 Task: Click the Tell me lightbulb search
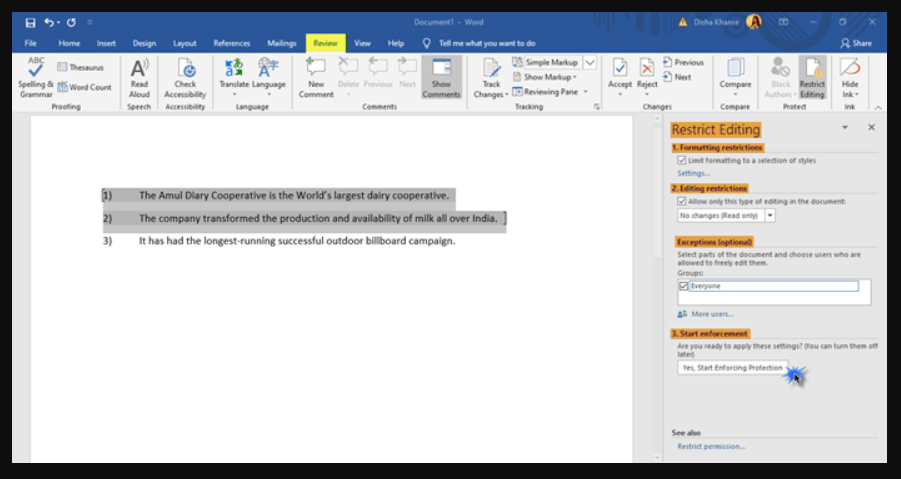point(426,43)
